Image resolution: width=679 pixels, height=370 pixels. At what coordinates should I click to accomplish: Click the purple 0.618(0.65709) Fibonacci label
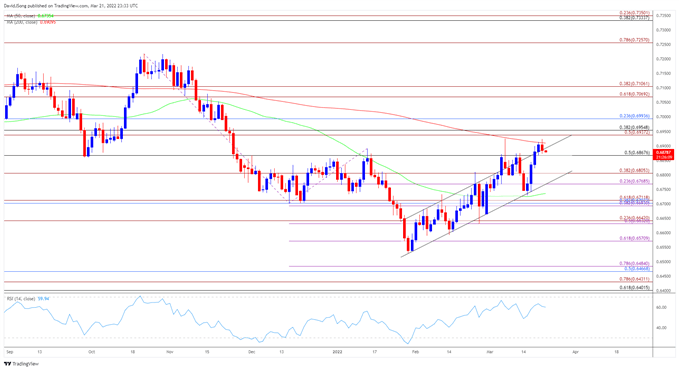(x=634, y=238)
